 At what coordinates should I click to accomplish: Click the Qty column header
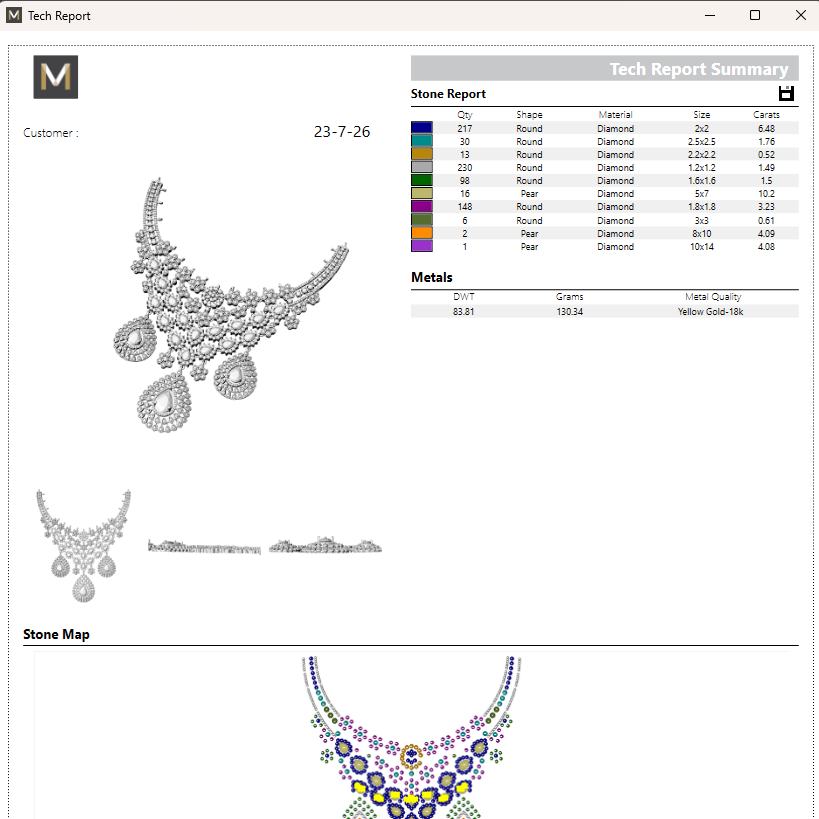pyautogui.click(x=464, y=114)
